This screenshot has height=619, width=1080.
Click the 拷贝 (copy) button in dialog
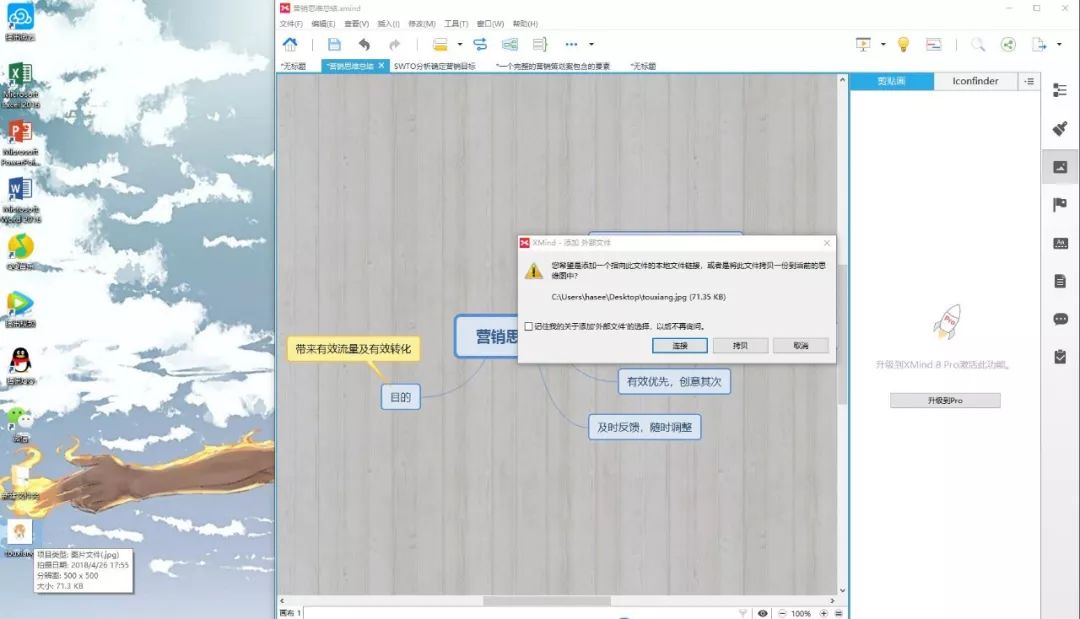pyautogui.click(x=740, y=346)
